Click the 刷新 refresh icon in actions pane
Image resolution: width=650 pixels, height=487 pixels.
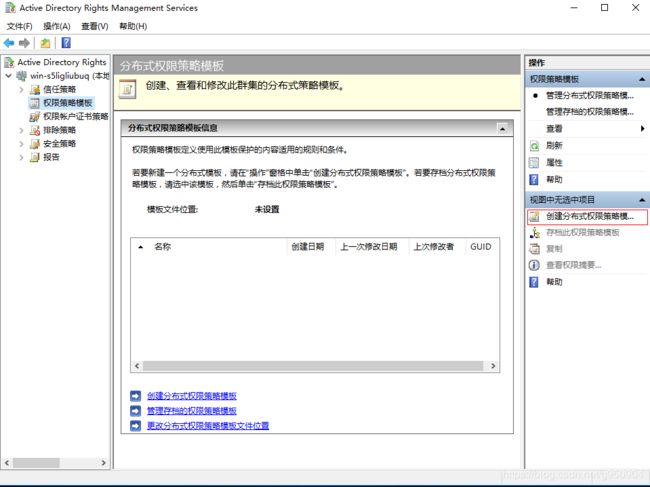click(x=534, y=145)
